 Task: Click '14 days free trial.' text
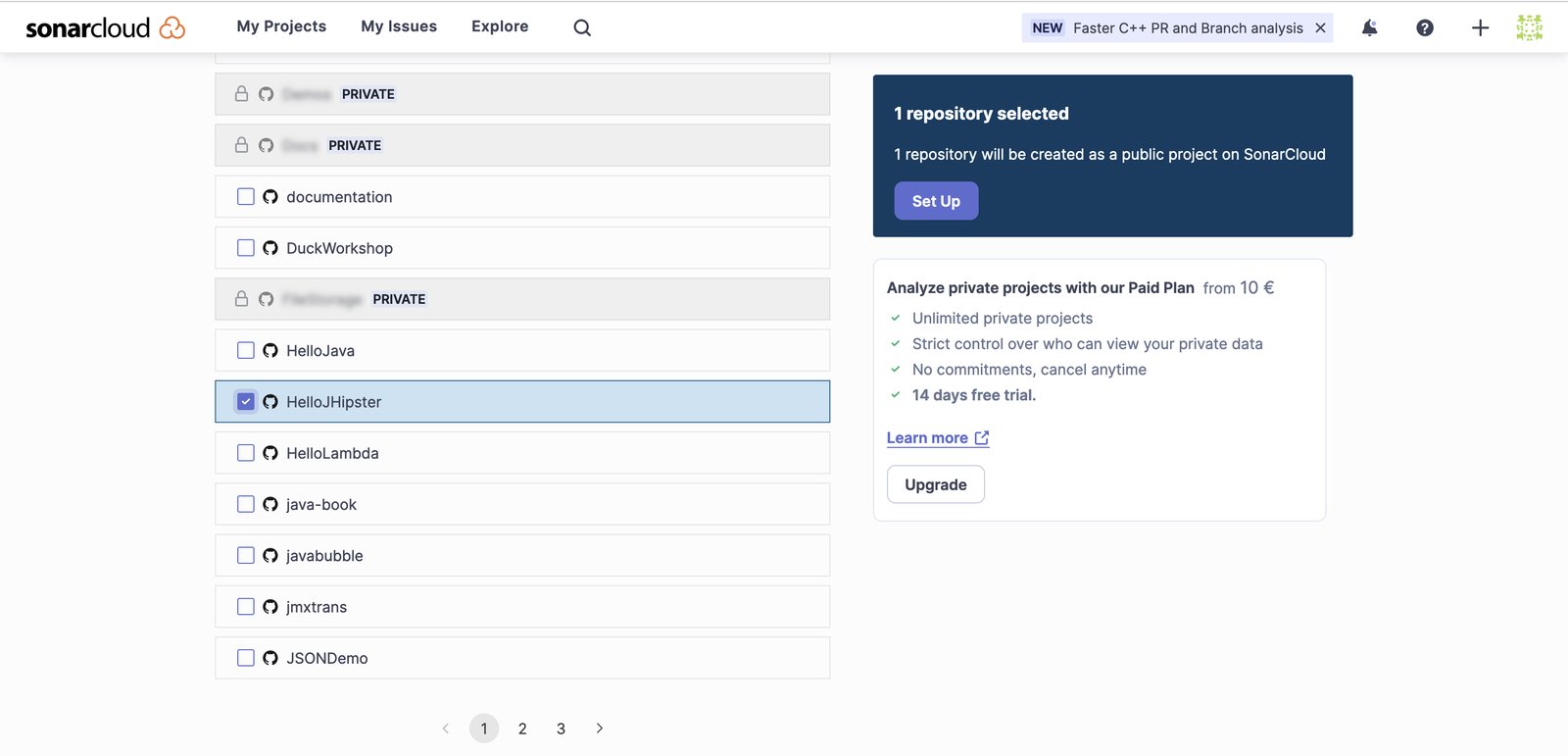click(974, 395)
